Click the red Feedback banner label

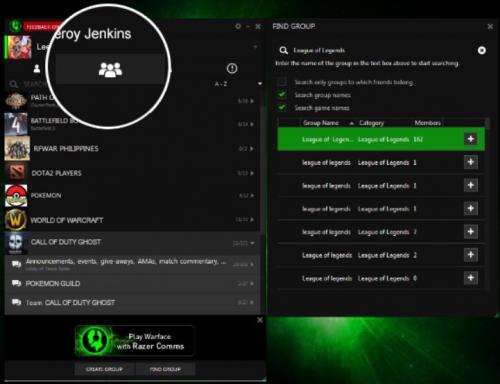(x=42, y=27)
